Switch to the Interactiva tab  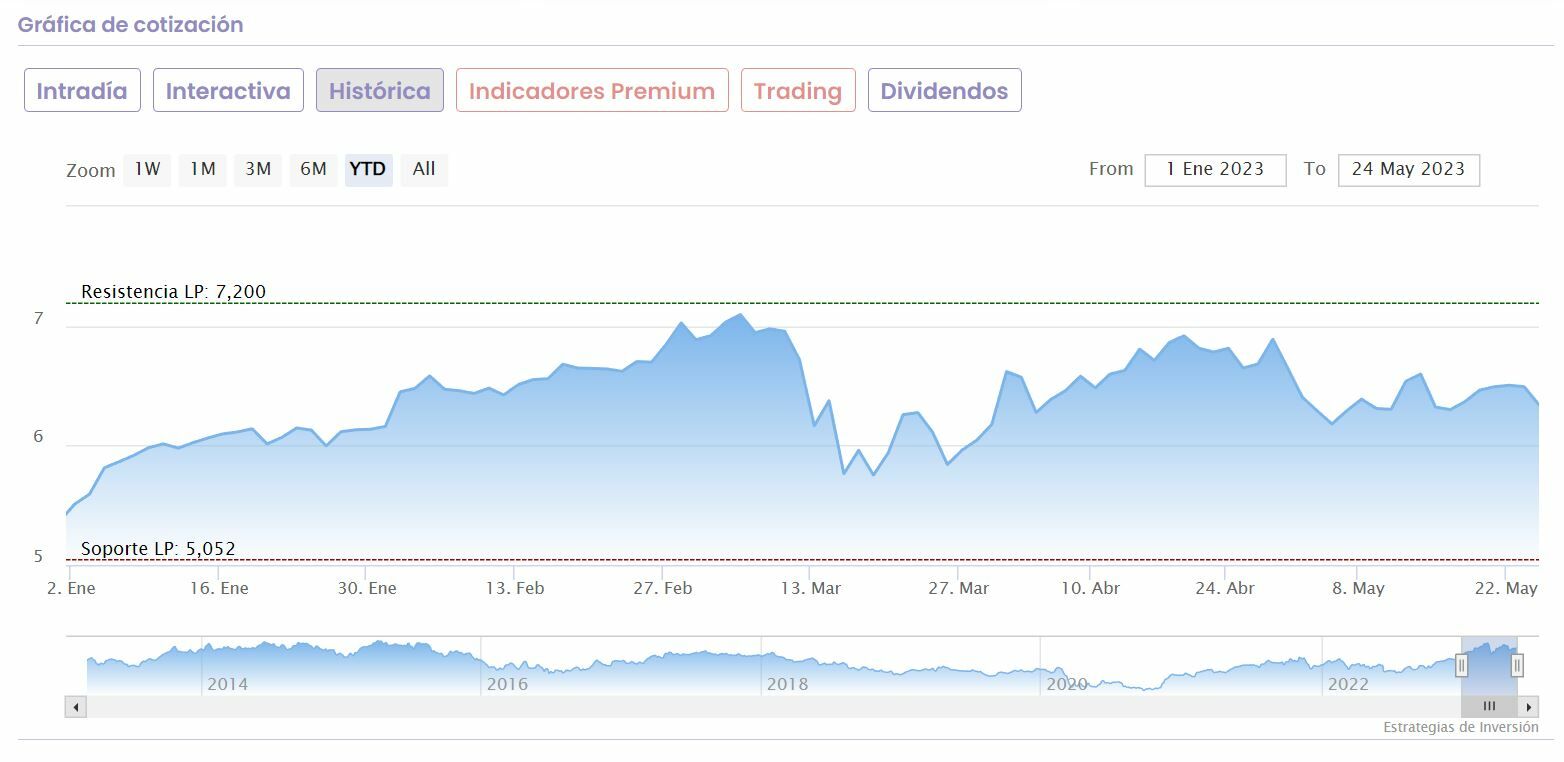pos(228,91)
